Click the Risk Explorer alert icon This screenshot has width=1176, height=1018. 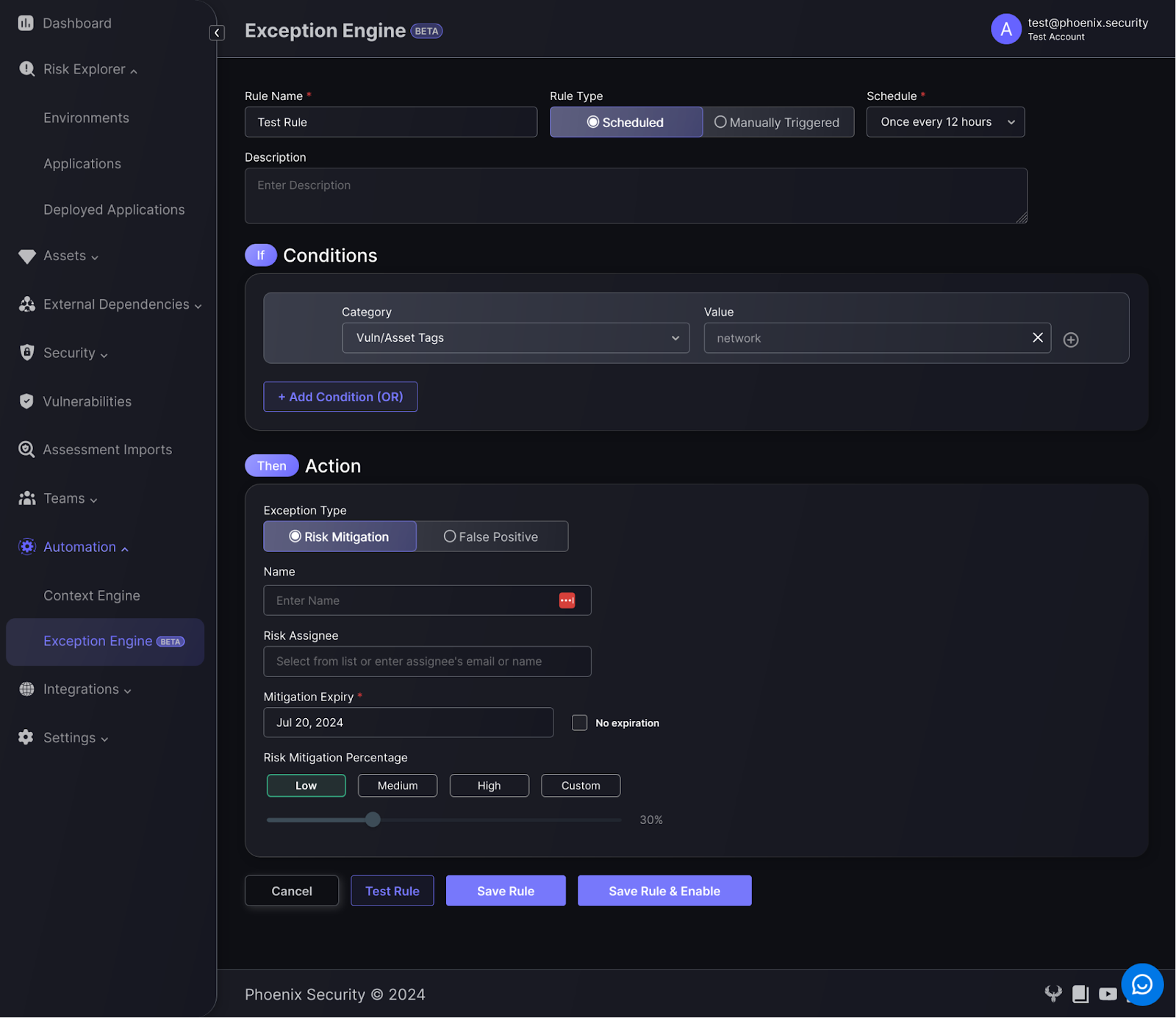pyautogui.click(x=27, y=69)
